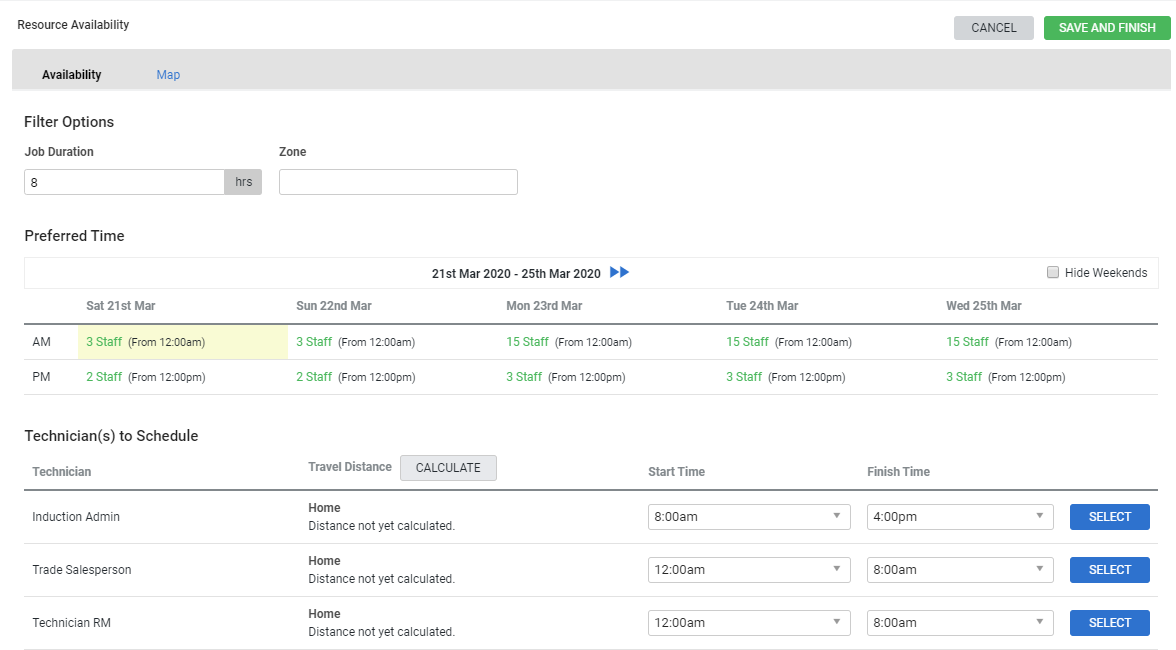
Task: Focus the Job Duration input field
Action: click(124, 182)
